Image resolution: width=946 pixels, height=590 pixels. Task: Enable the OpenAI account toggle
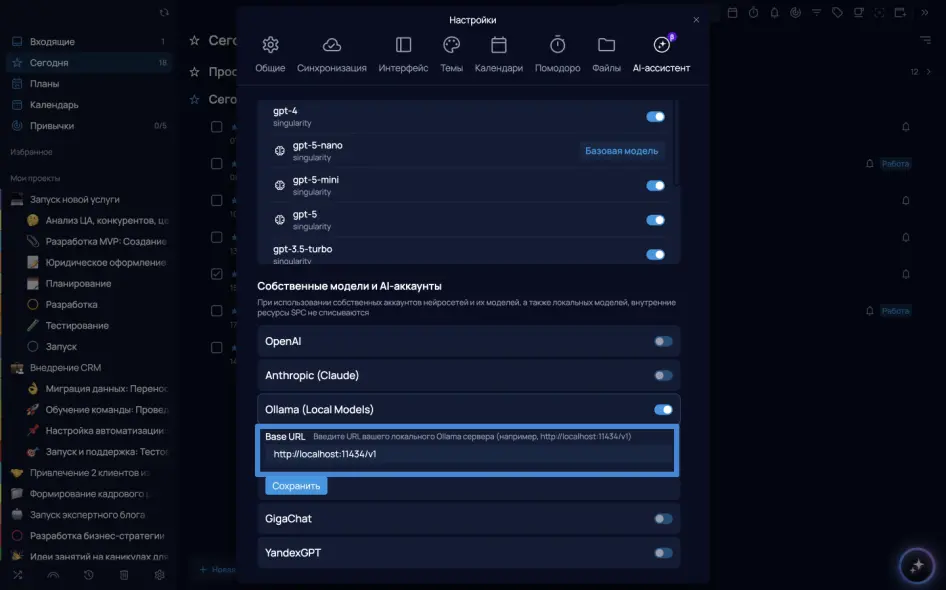click(663, 342)
